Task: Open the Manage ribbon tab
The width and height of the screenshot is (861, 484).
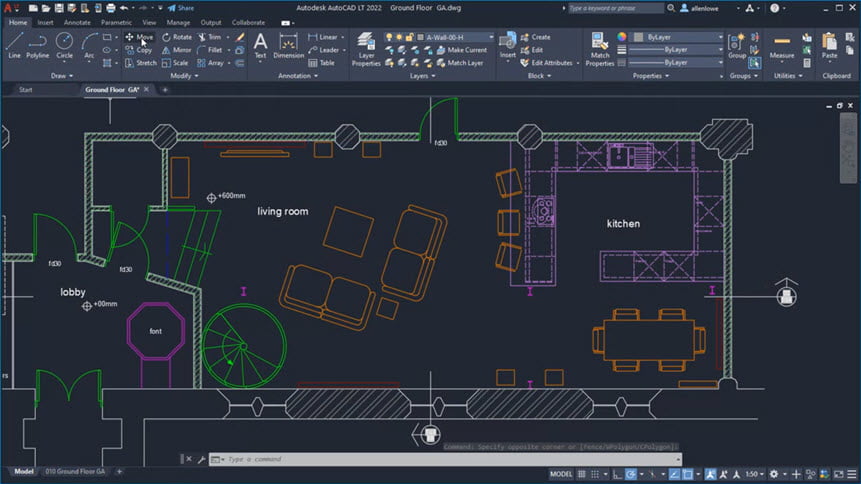Action: tap(178, 23)
